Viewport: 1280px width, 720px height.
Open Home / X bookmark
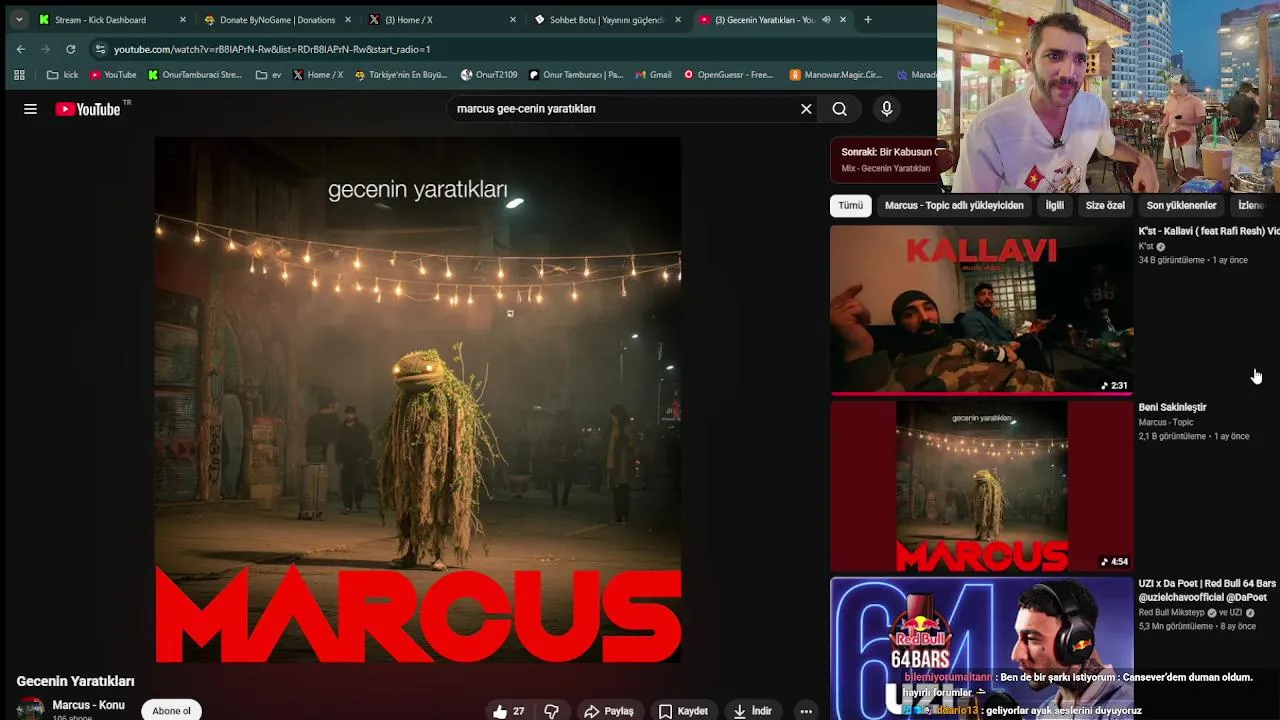tap(317, 74)
